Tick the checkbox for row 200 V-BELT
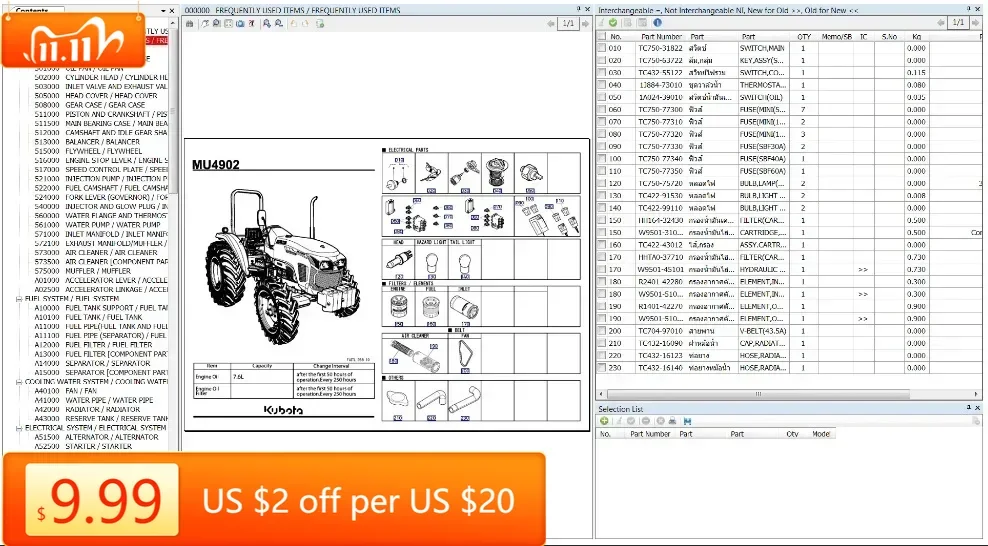 (602, 331)
